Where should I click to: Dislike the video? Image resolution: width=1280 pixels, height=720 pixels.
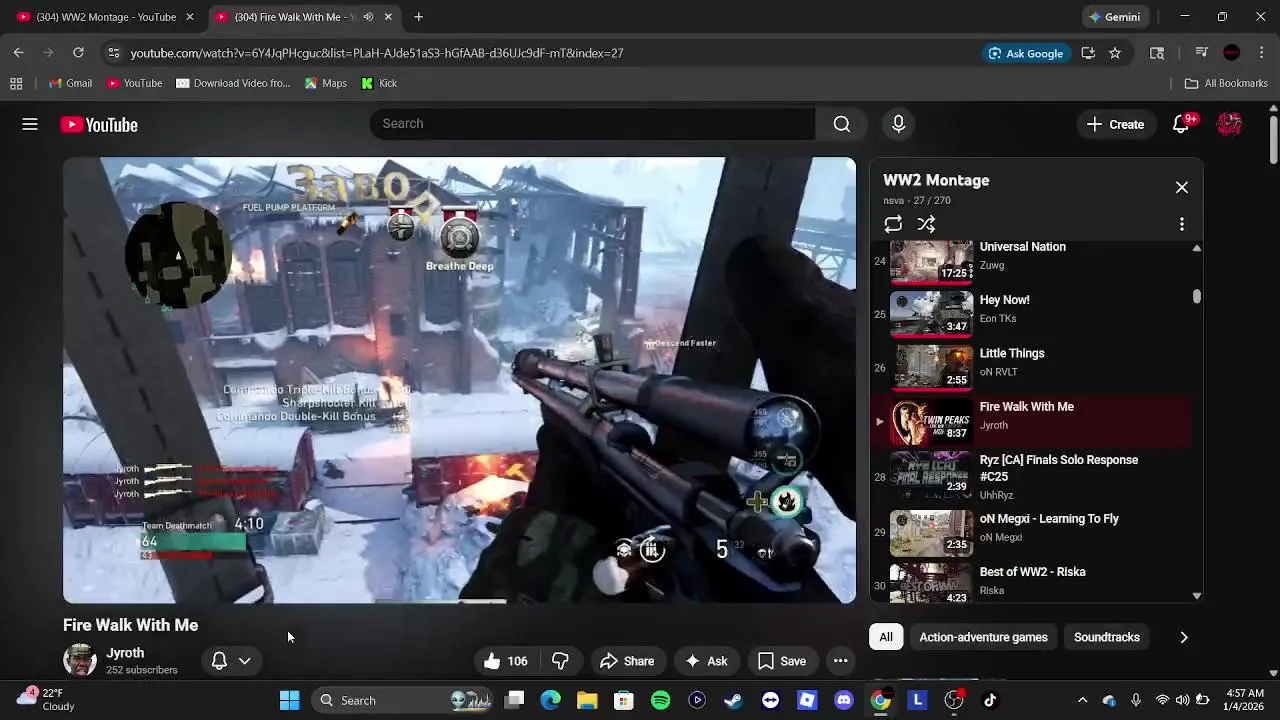pyautogui.click(x=560, y=661)
